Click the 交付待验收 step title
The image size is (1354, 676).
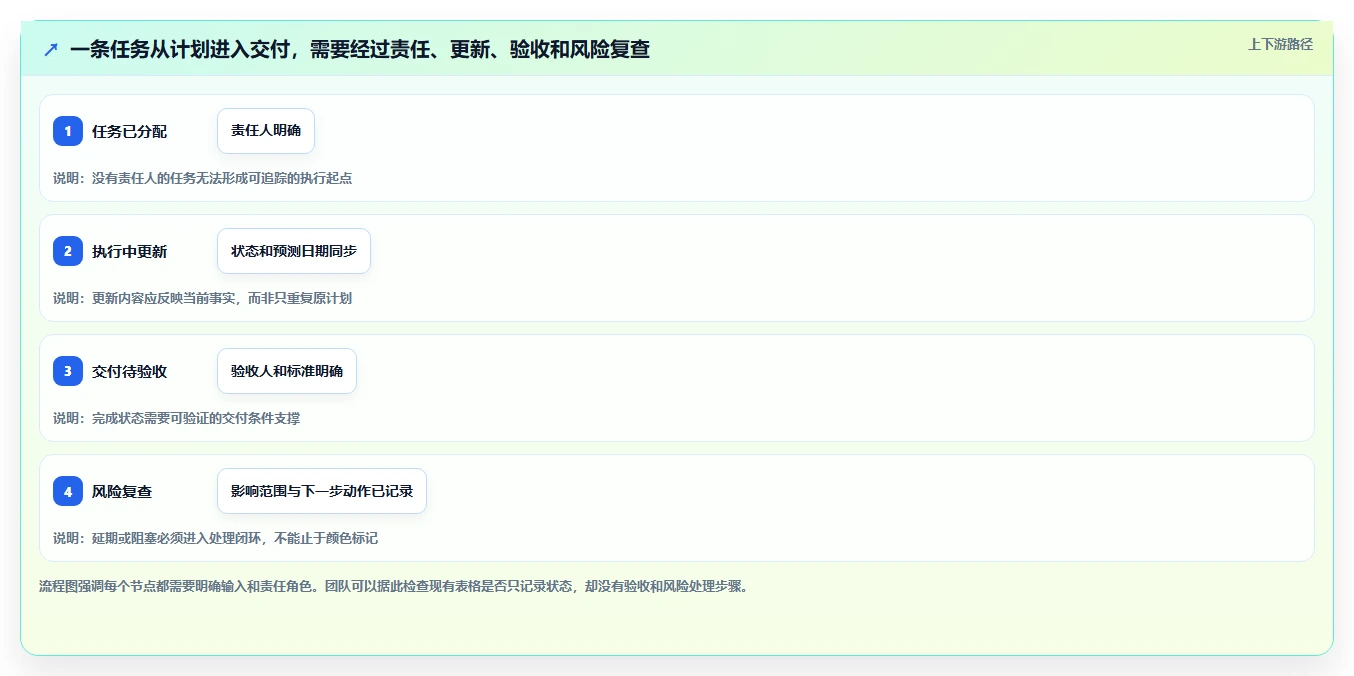point(130,371)
